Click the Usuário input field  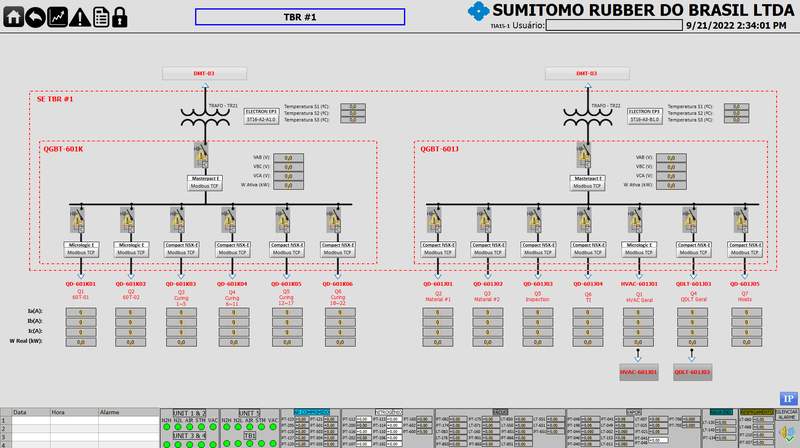[x=614, y=25]
